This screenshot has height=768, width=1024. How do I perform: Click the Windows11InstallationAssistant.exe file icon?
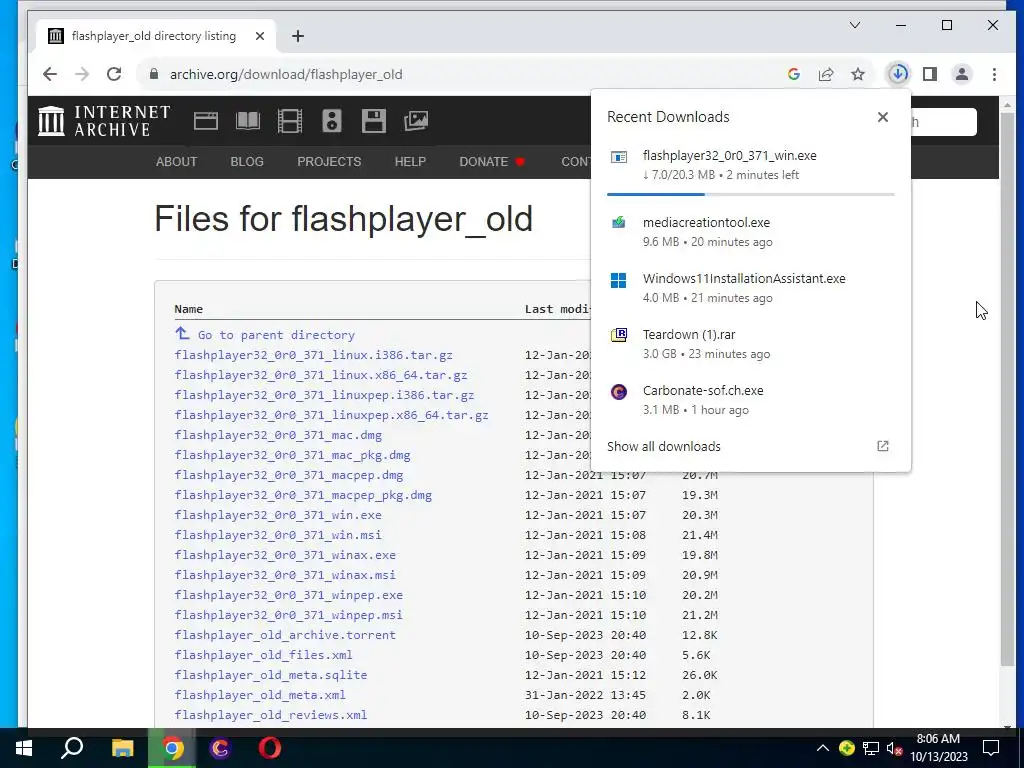pos(618,280)
